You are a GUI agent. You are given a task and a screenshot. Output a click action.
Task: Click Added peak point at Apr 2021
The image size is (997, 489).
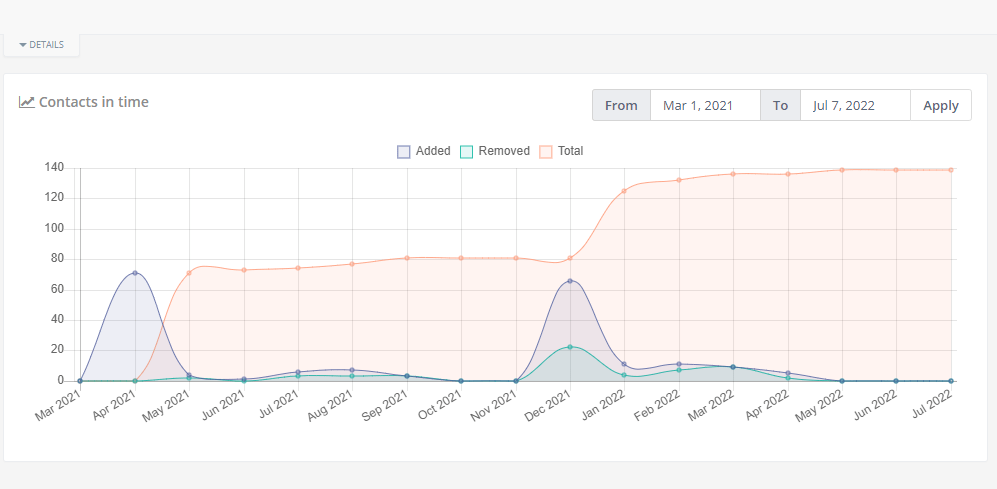coord(135,273)
